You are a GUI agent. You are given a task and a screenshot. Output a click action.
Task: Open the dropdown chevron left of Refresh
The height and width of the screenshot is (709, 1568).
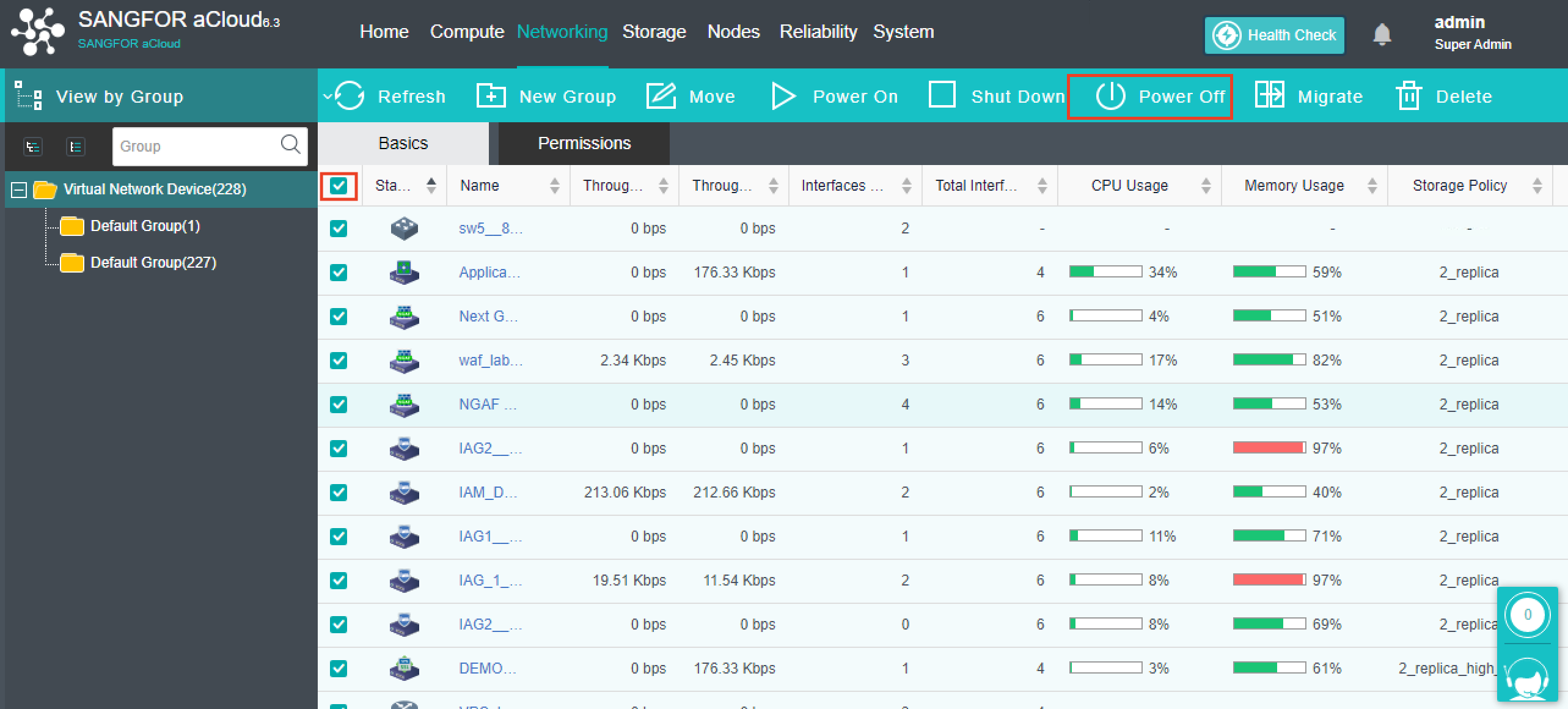tap(327, 97)
